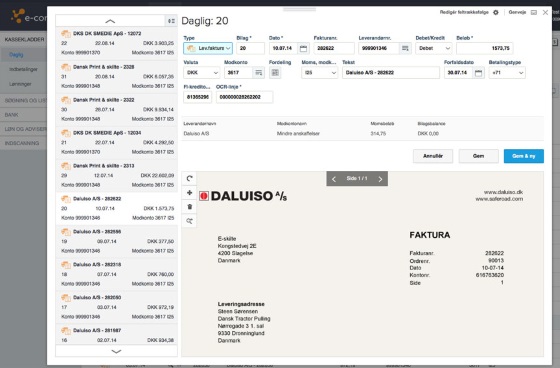Click the invoice icon of DKS DK SMEDIE 12072
The image size is (560, 368).
pos(65,34)
